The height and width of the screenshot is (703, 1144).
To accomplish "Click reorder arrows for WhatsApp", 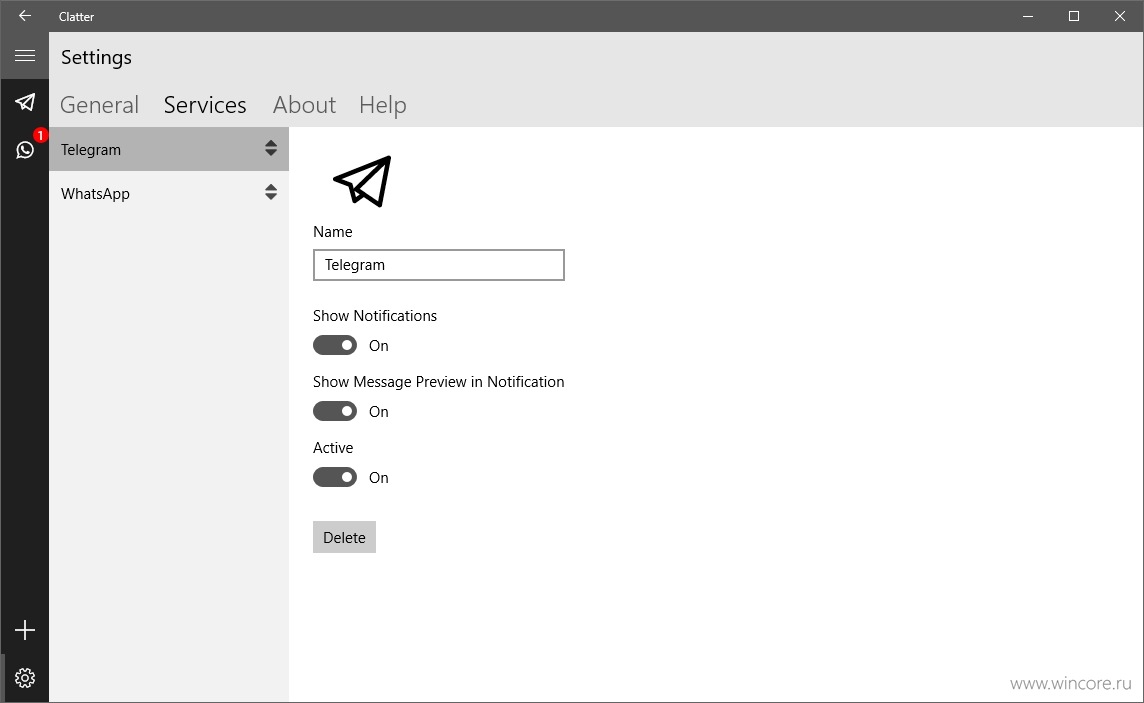I will pos(271,192).
